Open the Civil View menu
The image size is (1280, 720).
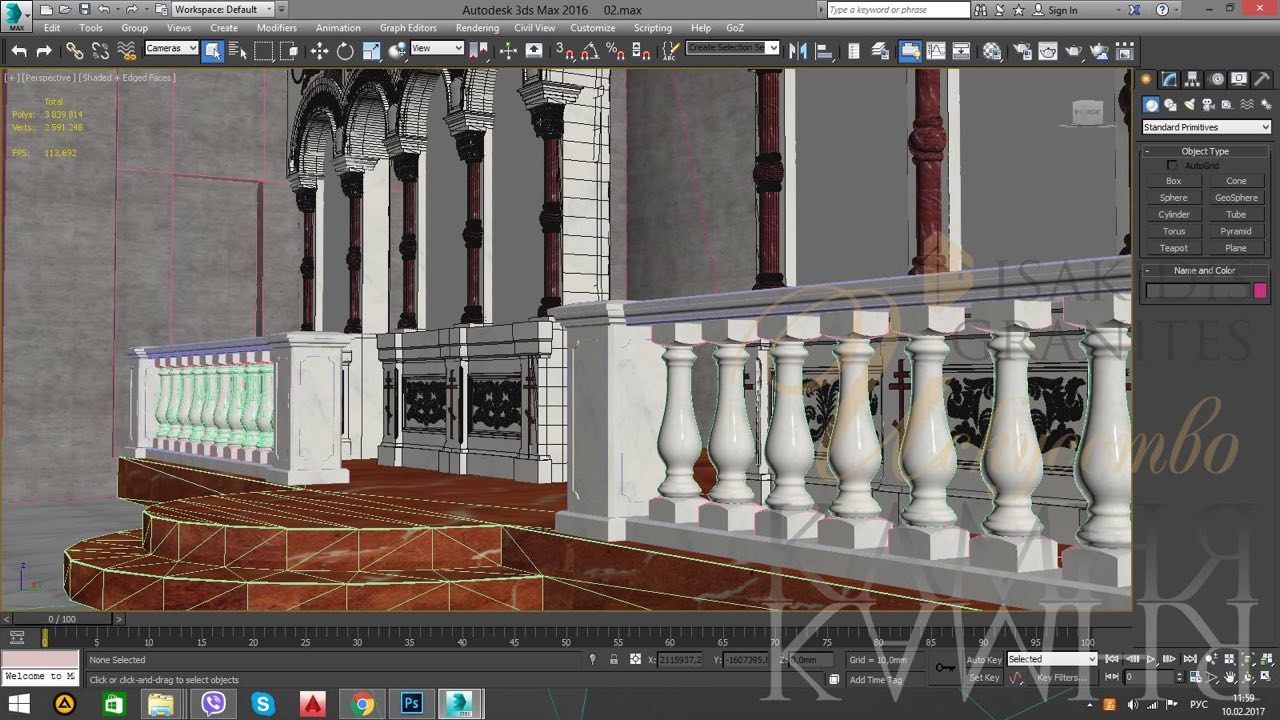coord(535,28)
